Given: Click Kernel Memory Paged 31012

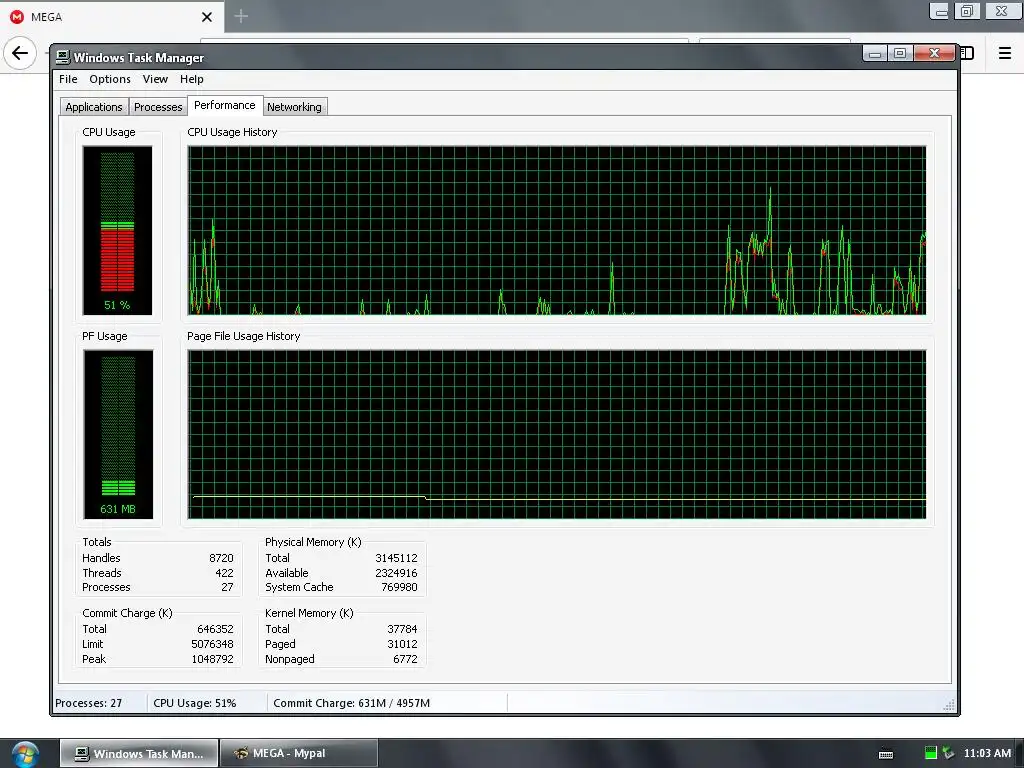Looking at the screenshot, I should [x=402, y=644].
